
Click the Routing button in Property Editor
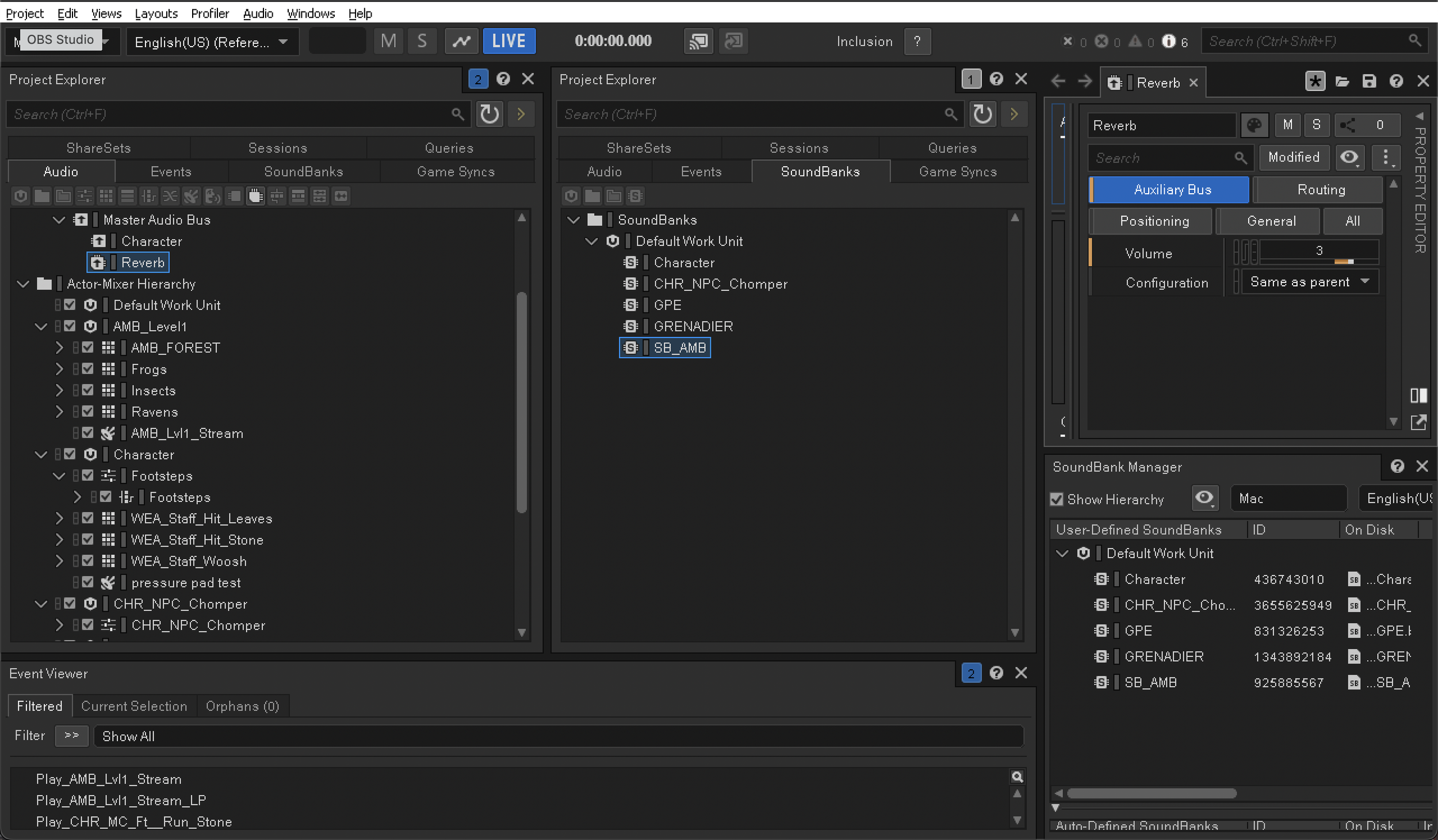[1321, 190]
